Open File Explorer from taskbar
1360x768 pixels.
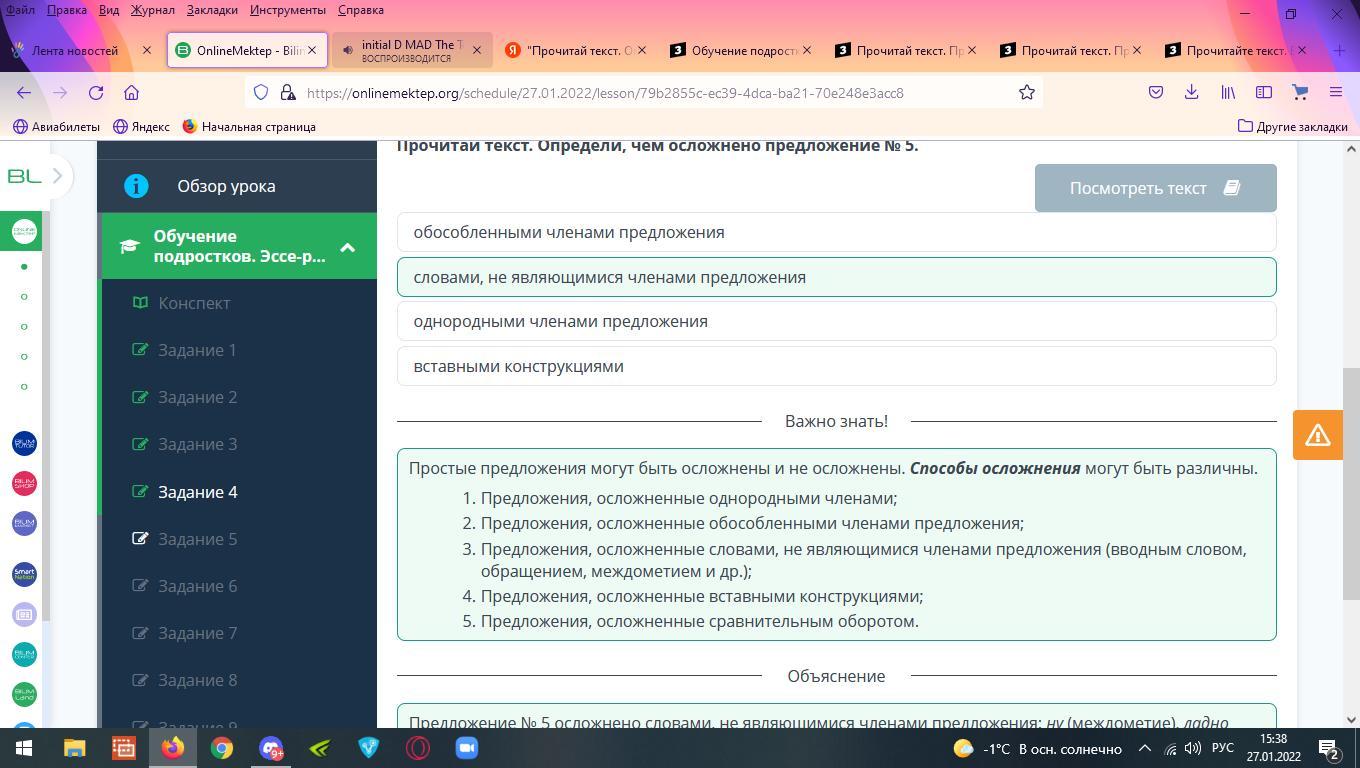click(x=74, y=748)
